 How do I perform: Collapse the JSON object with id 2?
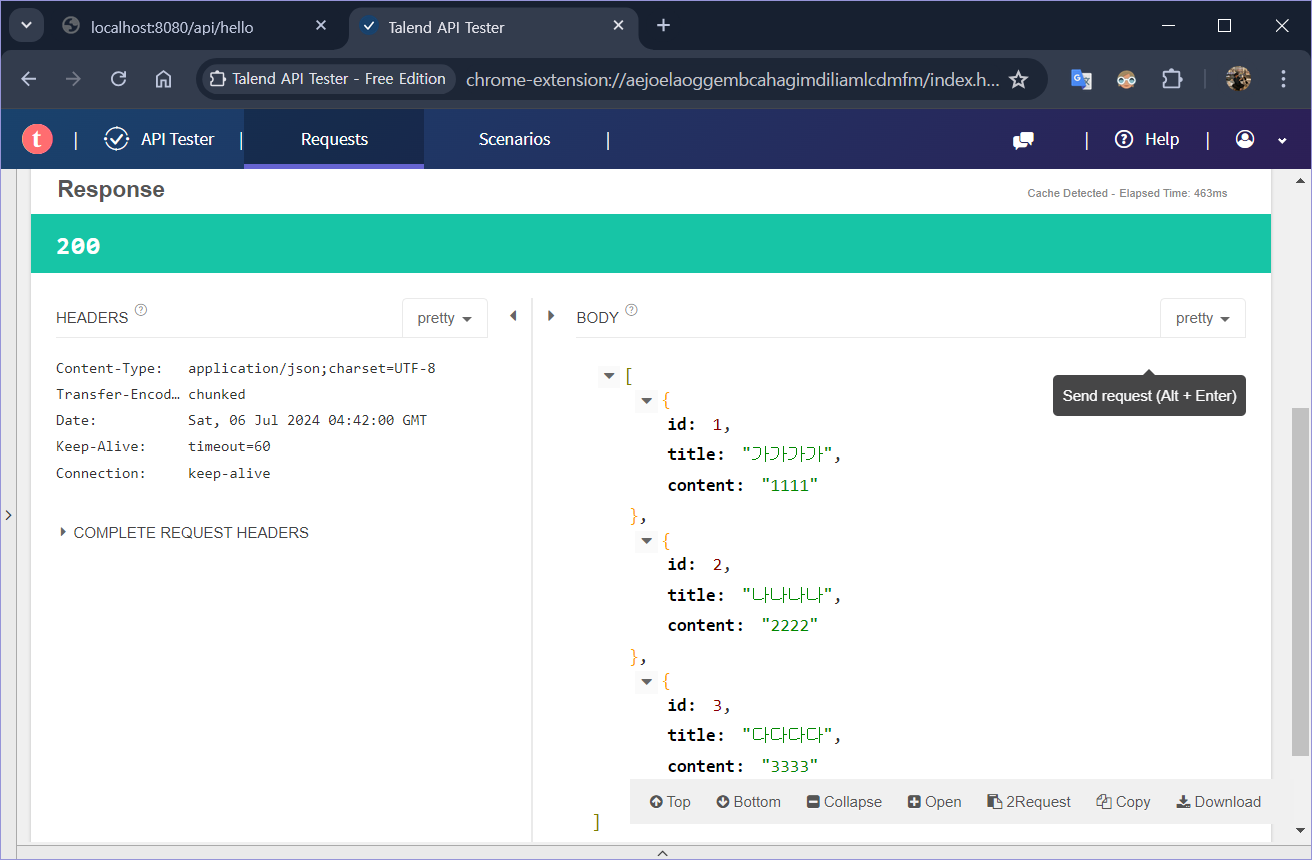(647, 541)
